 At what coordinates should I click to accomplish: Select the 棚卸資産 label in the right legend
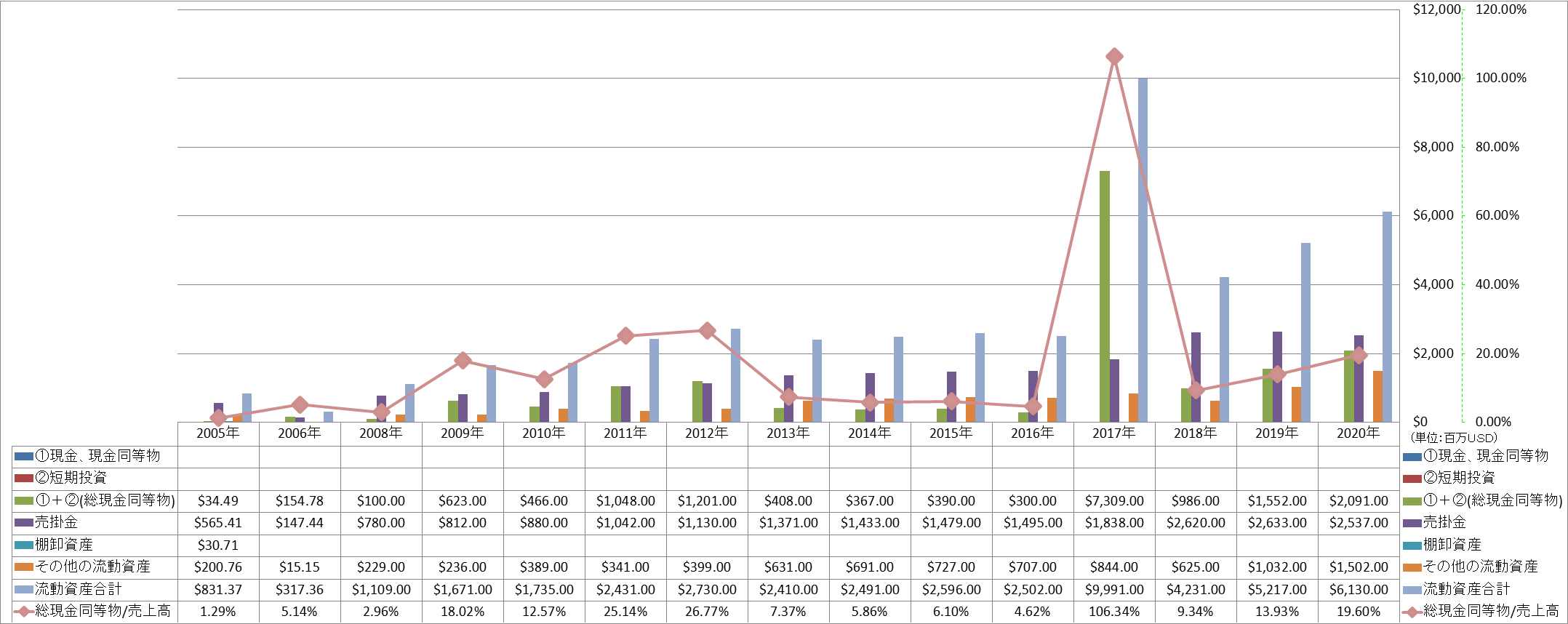point(1452,545)
